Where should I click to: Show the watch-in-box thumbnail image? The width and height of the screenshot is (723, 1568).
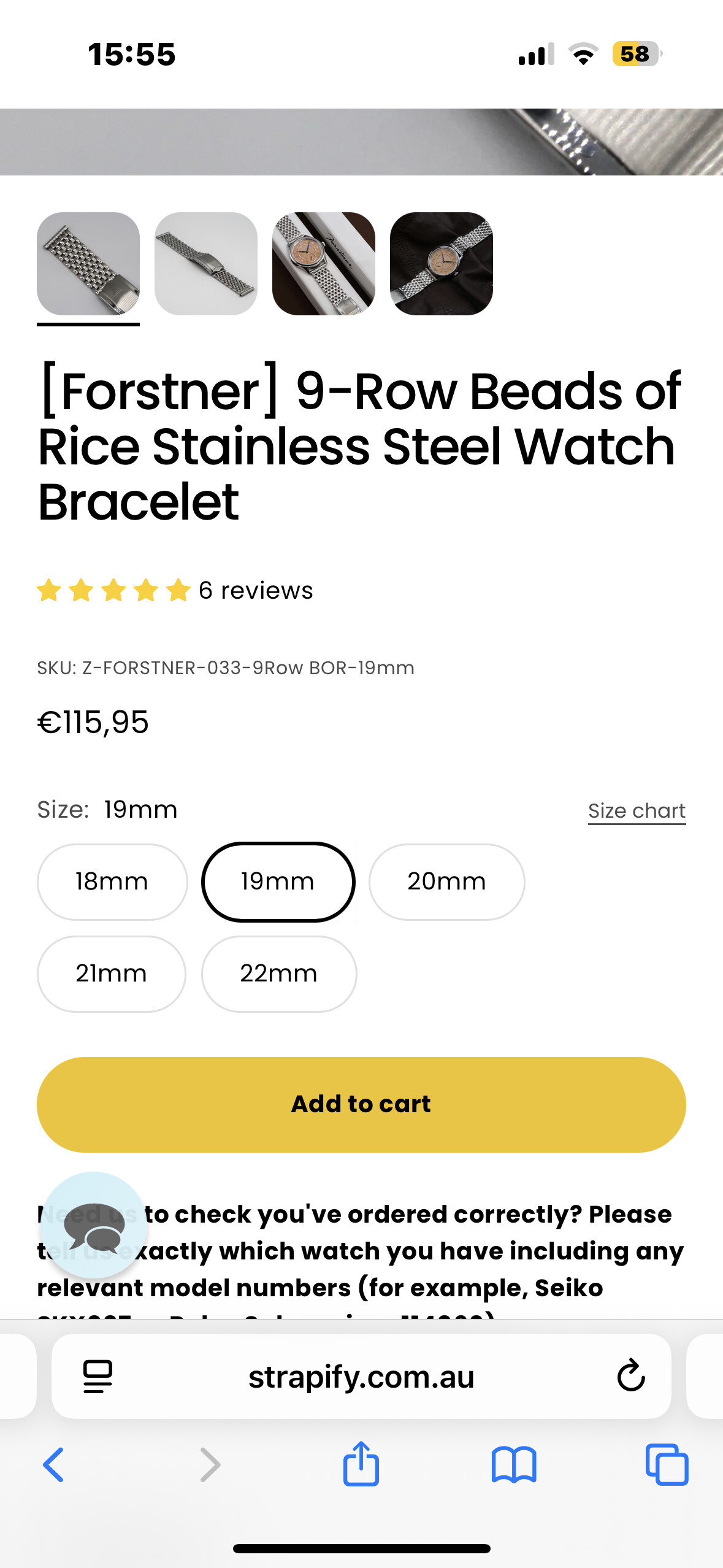tap(324, 264)
